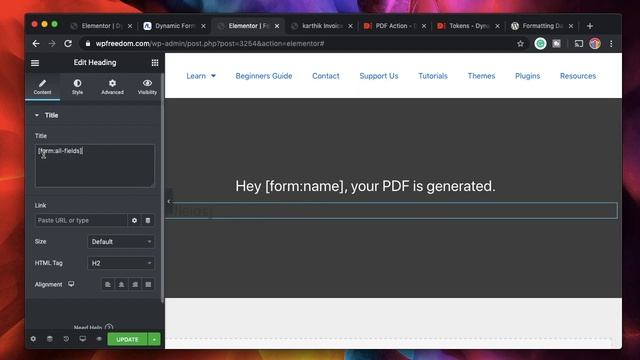Click the Title text area
The width and height of the screenshot is (640, 360).
pyautogui.click(x=95, y=166)
